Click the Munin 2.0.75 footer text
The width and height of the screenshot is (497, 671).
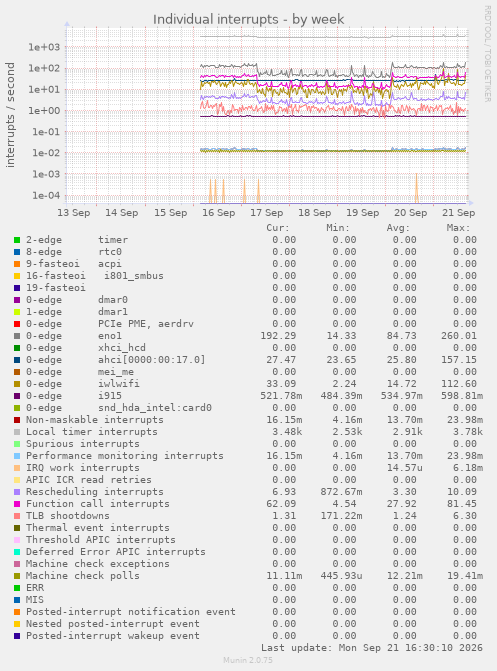tap(248, 660)
